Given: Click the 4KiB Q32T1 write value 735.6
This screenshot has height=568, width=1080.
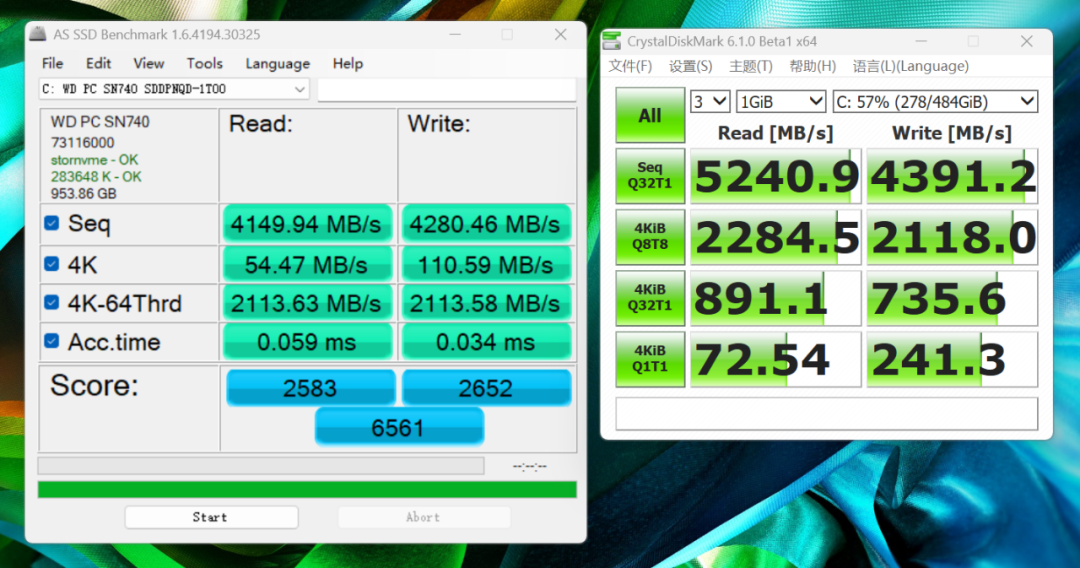Looking at the screenshot, I should pos(952,298).
